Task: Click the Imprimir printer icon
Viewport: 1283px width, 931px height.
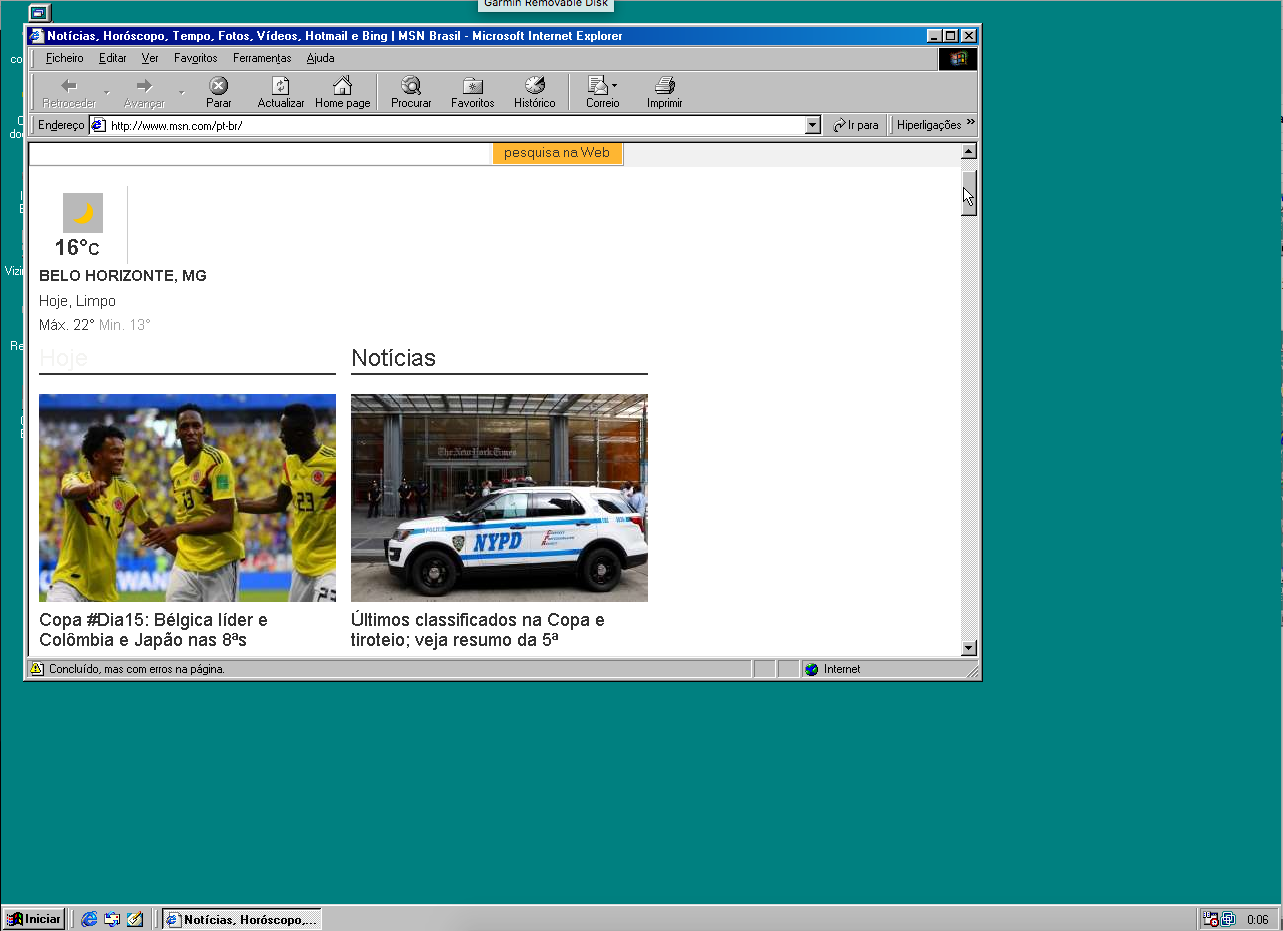Action: coord(664,86)
